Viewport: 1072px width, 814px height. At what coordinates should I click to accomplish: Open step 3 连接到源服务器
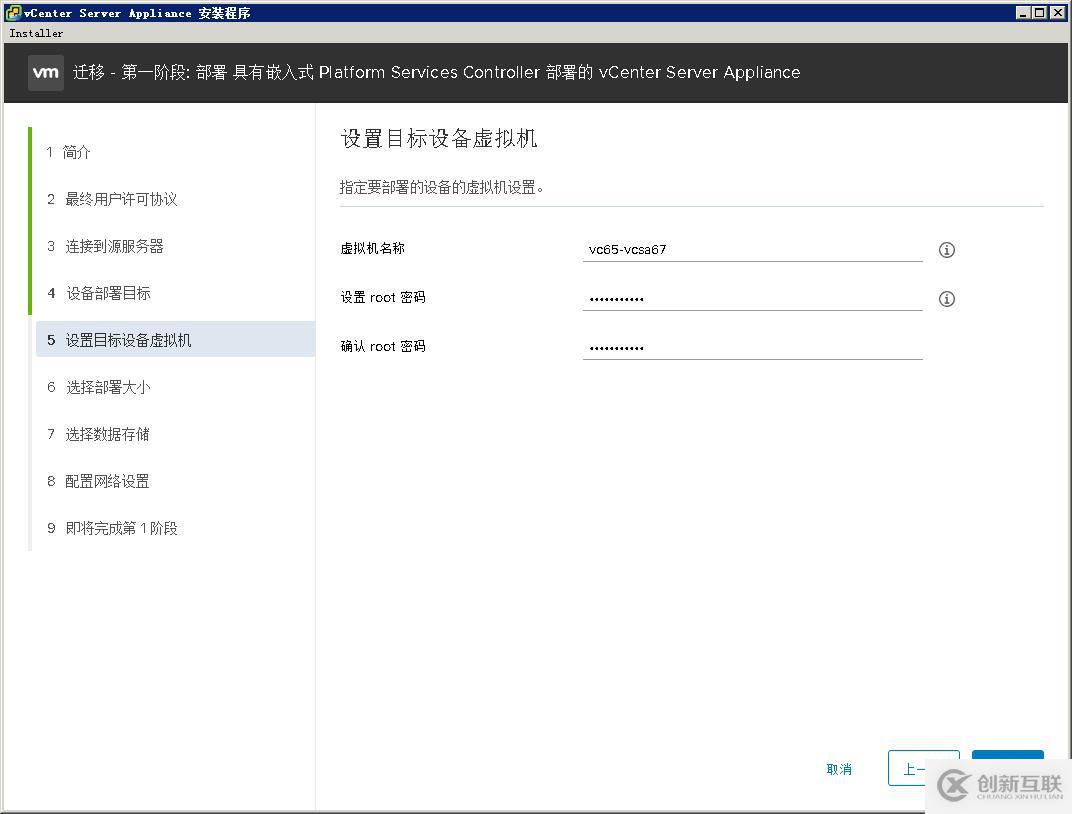105,246
